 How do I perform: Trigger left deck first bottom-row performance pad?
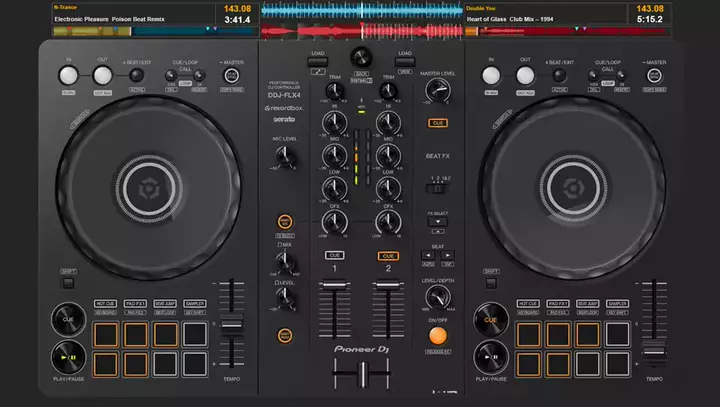click(x=106, y=364)
